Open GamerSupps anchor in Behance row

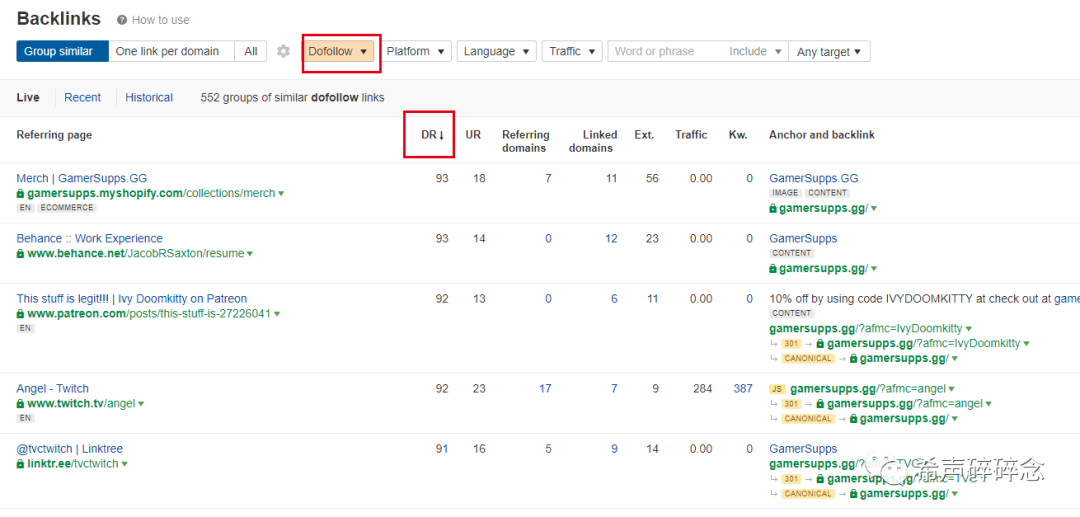803,239
